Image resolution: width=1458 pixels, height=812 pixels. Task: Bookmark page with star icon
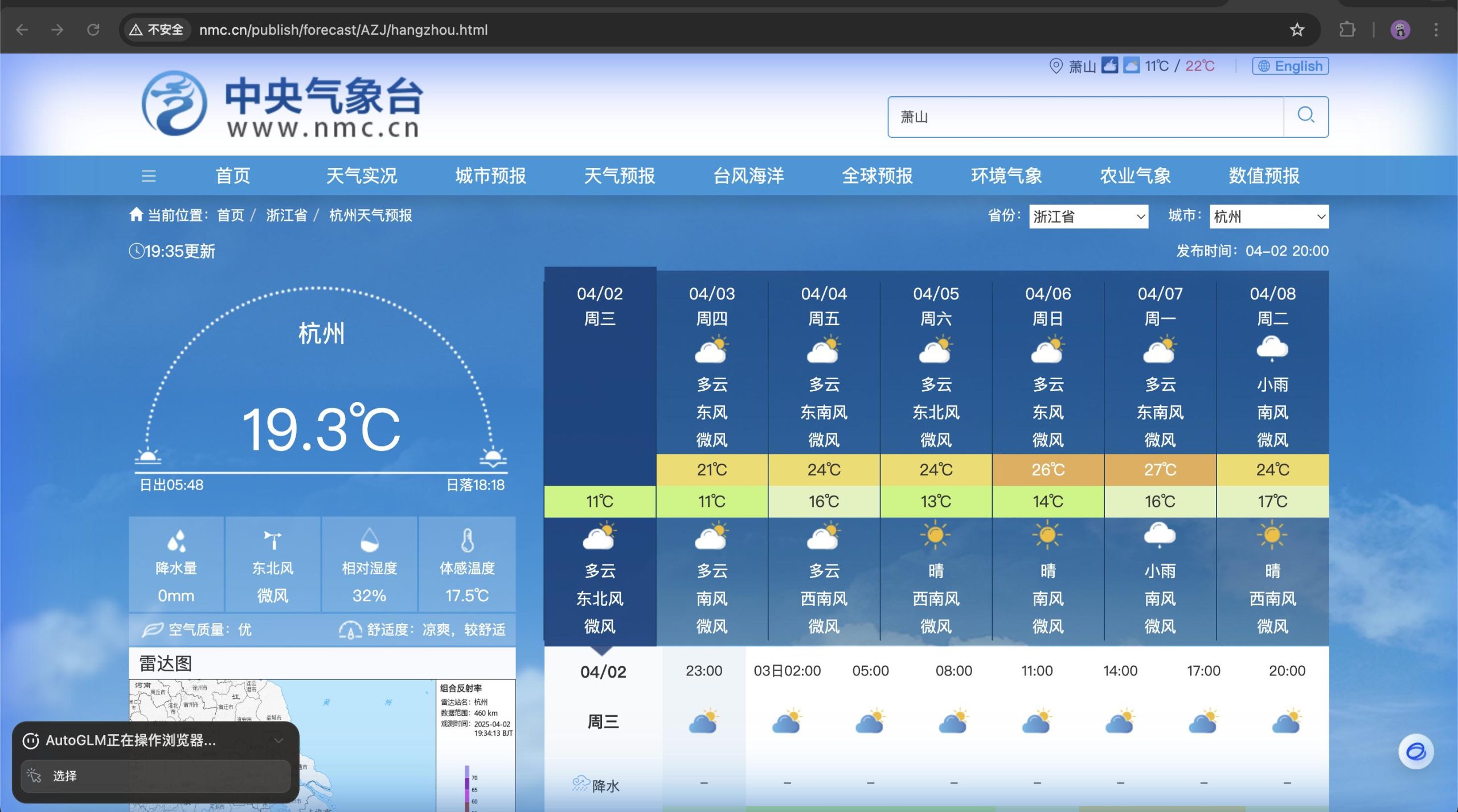[x=1297, y=30]
